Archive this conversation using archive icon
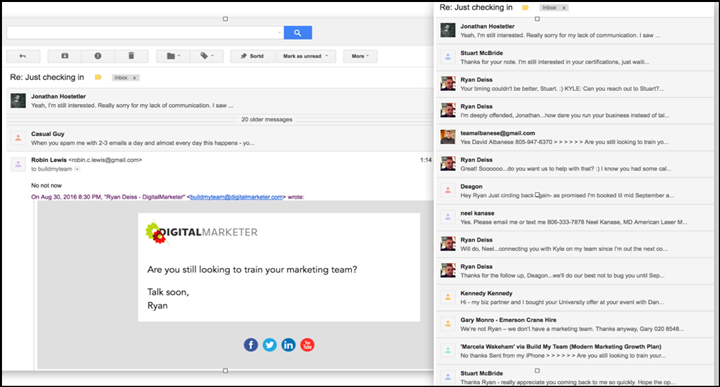Screen dimensions: 720x387 pos(65,56)
